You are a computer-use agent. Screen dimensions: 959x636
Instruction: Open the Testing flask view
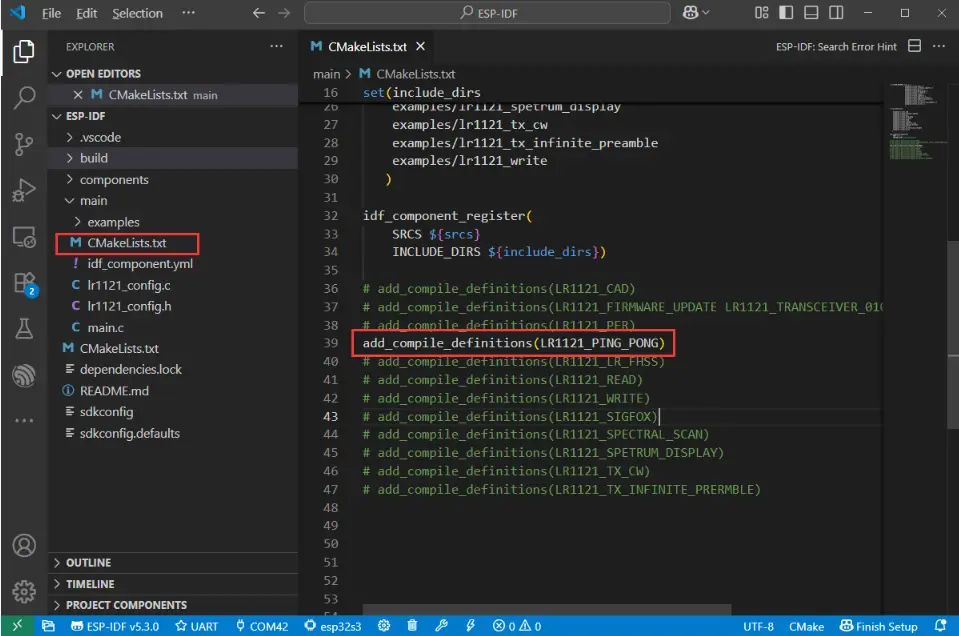point(24,329)
